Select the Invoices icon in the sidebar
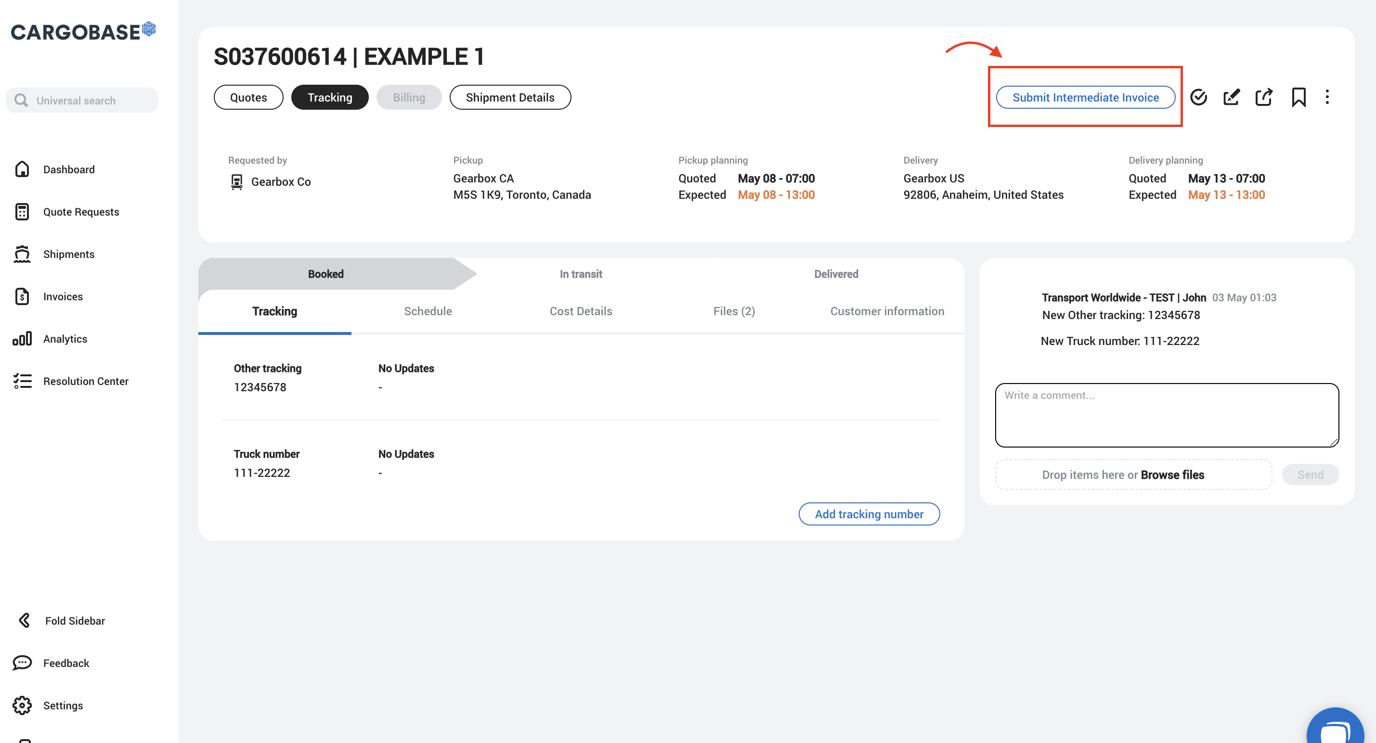The height and width of the screenshot is (743, 1376). point(62,296)
